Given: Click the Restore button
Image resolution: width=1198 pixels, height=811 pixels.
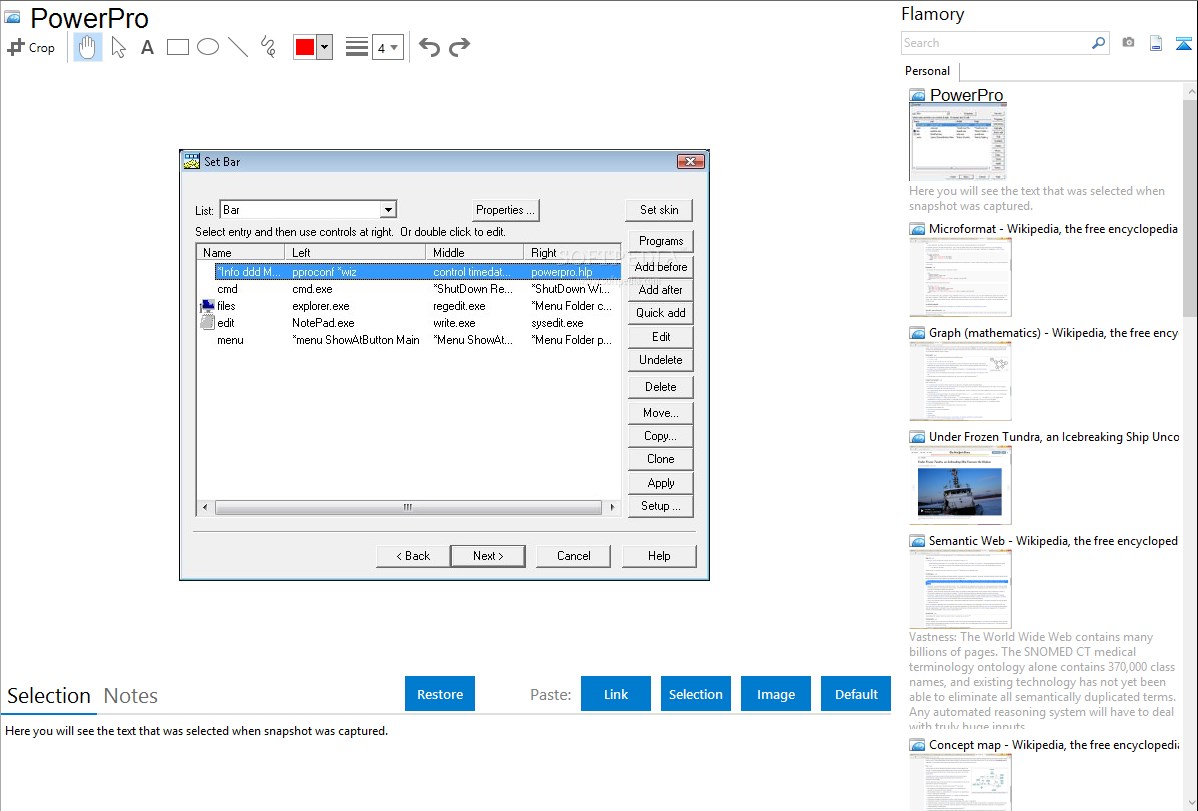Looking at the screenshot, I should tap(440, 694).
